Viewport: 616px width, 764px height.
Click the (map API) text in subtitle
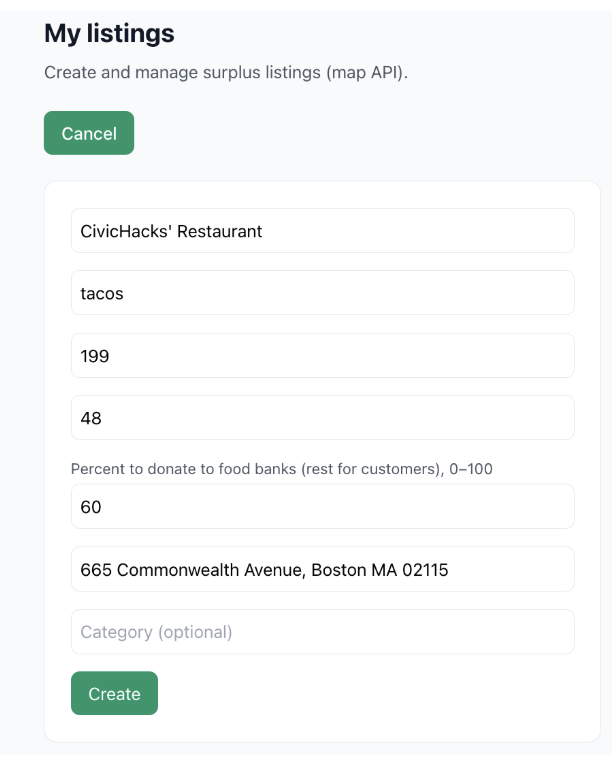[x=366, y=73]
